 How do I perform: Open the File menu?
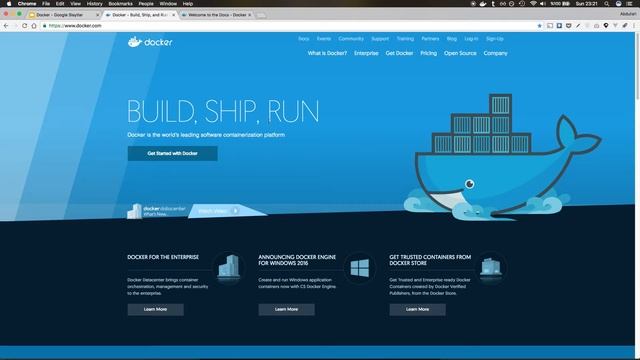tap(46, 4)
